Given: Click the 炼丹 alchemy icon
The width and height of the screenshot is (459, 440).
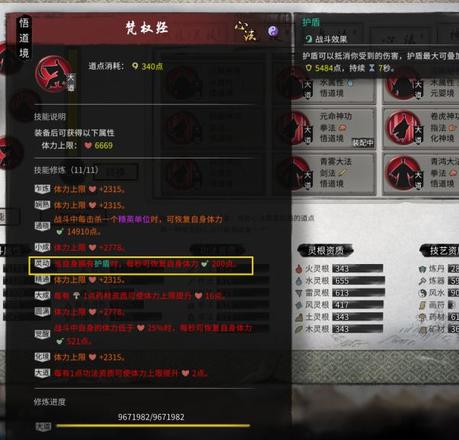Looking at the screenshot, I should click(x=422, y=269).
